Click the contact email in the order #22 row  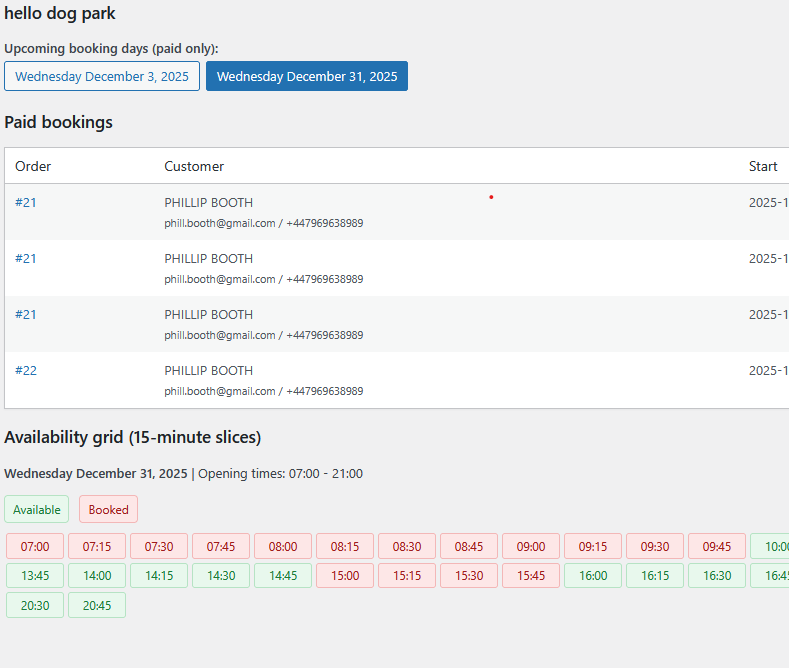tap(220, 391)
